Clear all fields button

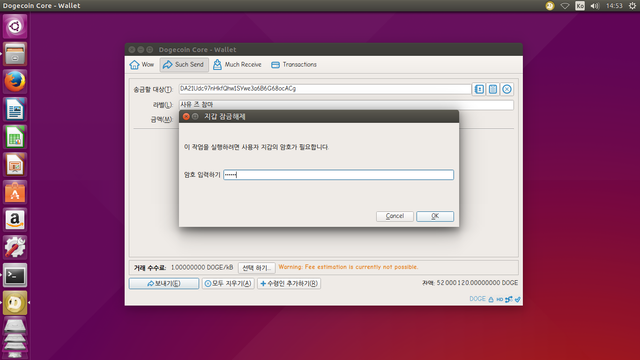(x=228, y=283)
